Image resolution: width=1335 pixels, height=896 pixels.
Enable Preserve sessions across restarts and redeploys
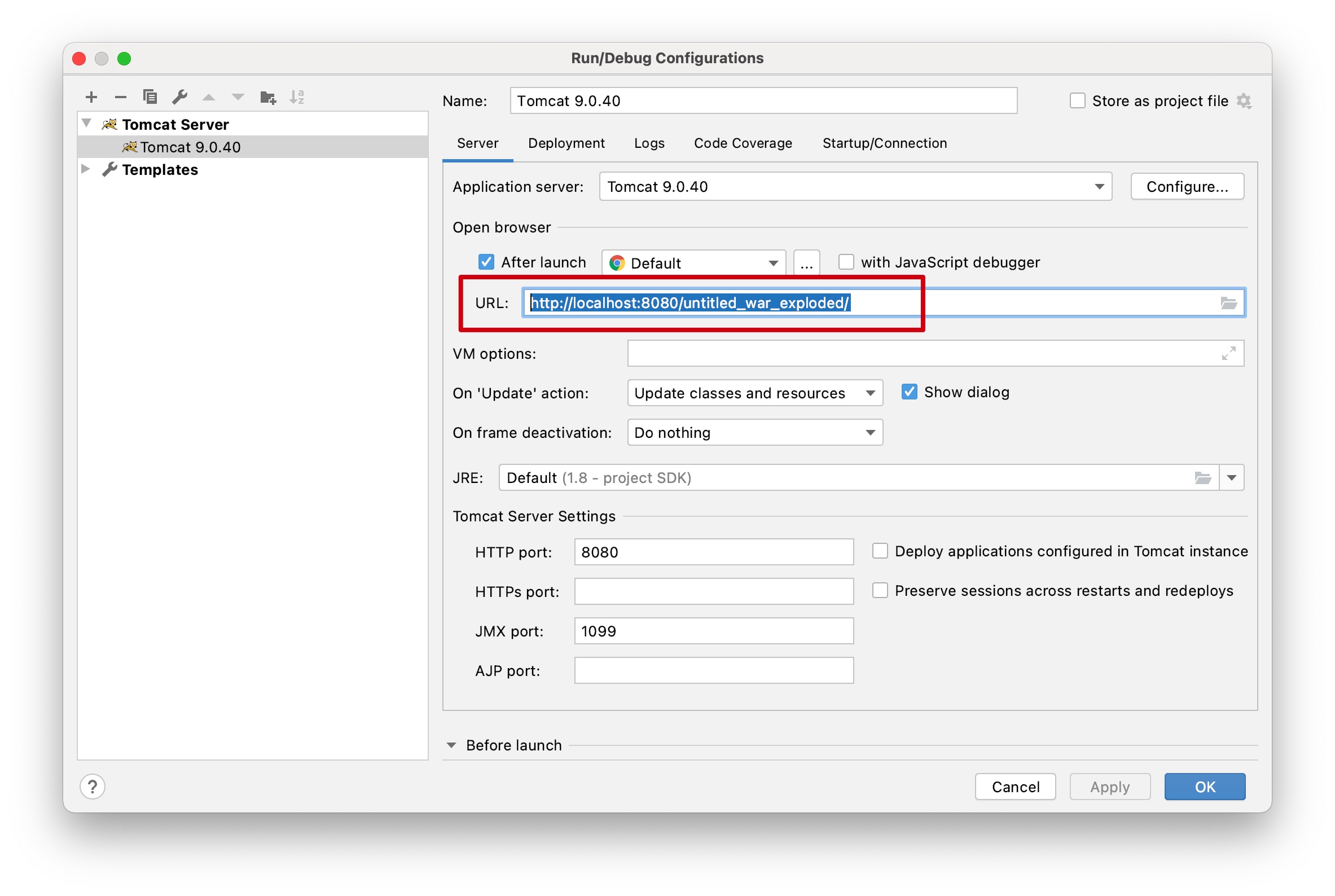880,590
